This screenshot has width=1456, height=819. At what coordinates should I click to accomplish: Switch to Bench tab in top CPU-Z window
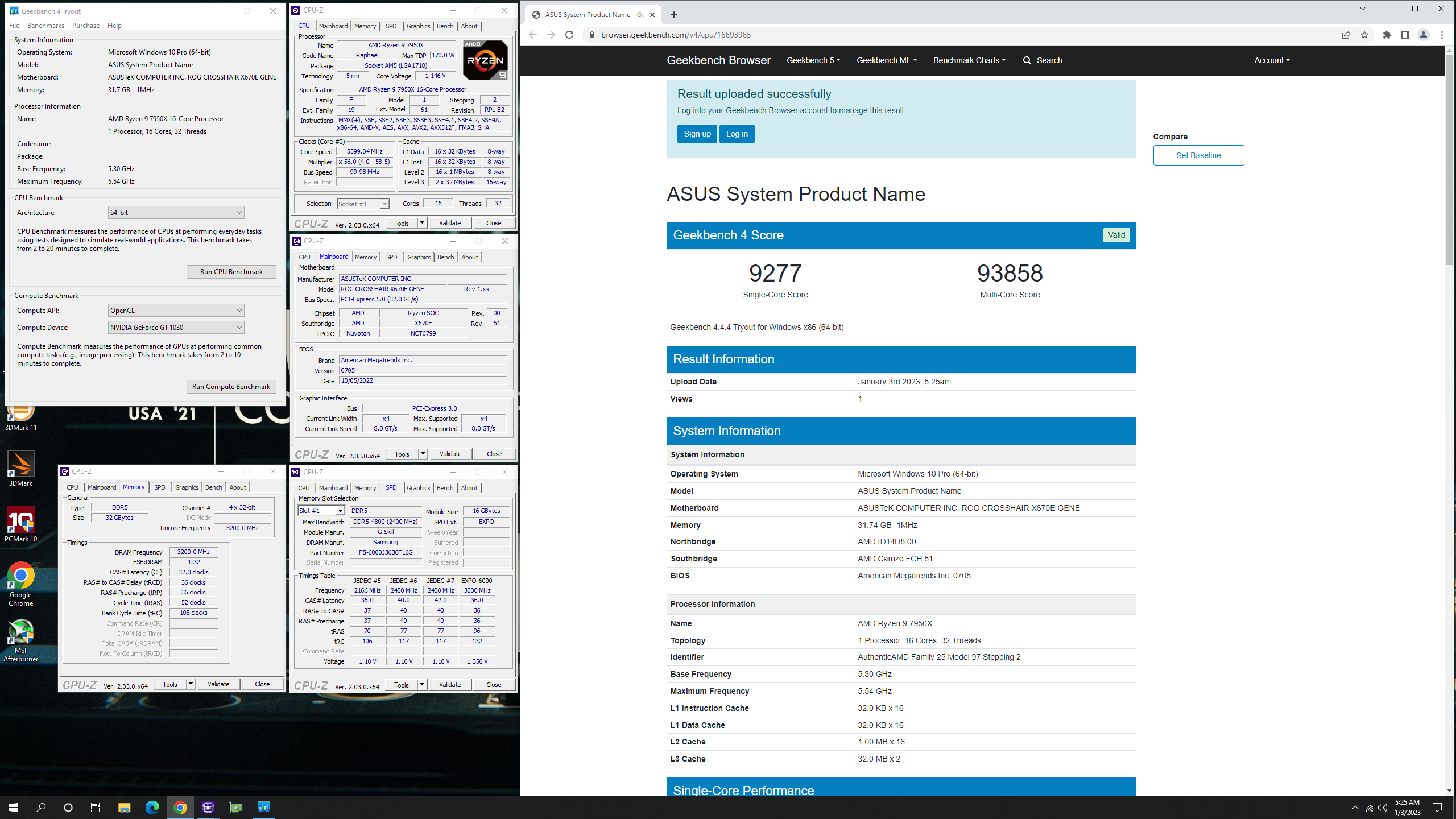tap(445, 26)
